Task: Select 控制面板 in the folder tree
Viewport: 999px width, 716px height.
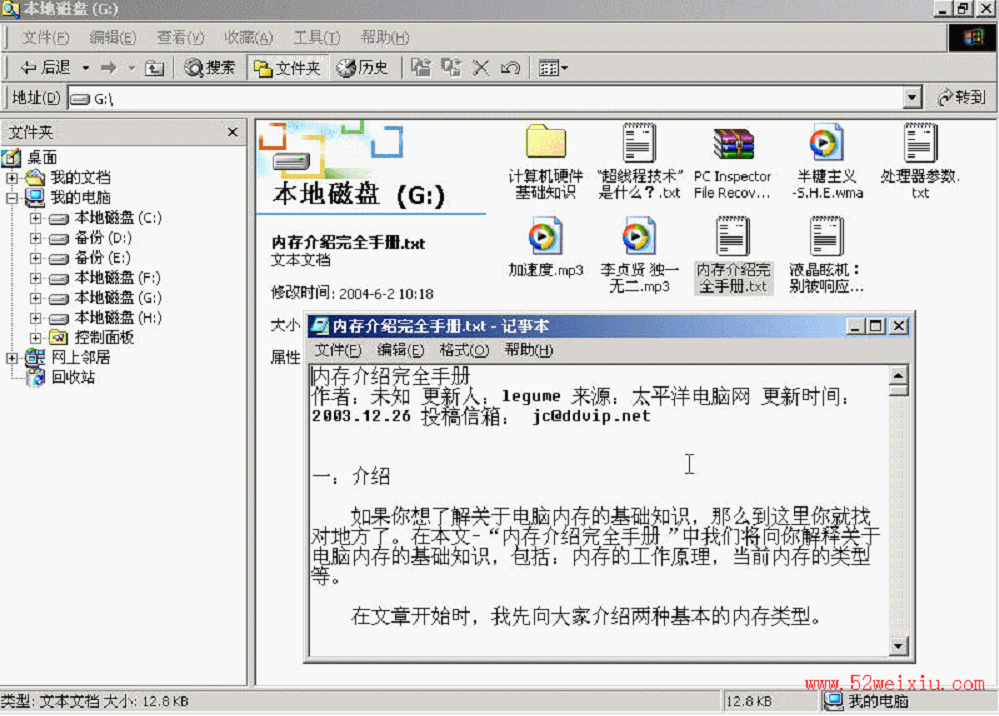Action: pyautogui.click(x=104, y=338)
